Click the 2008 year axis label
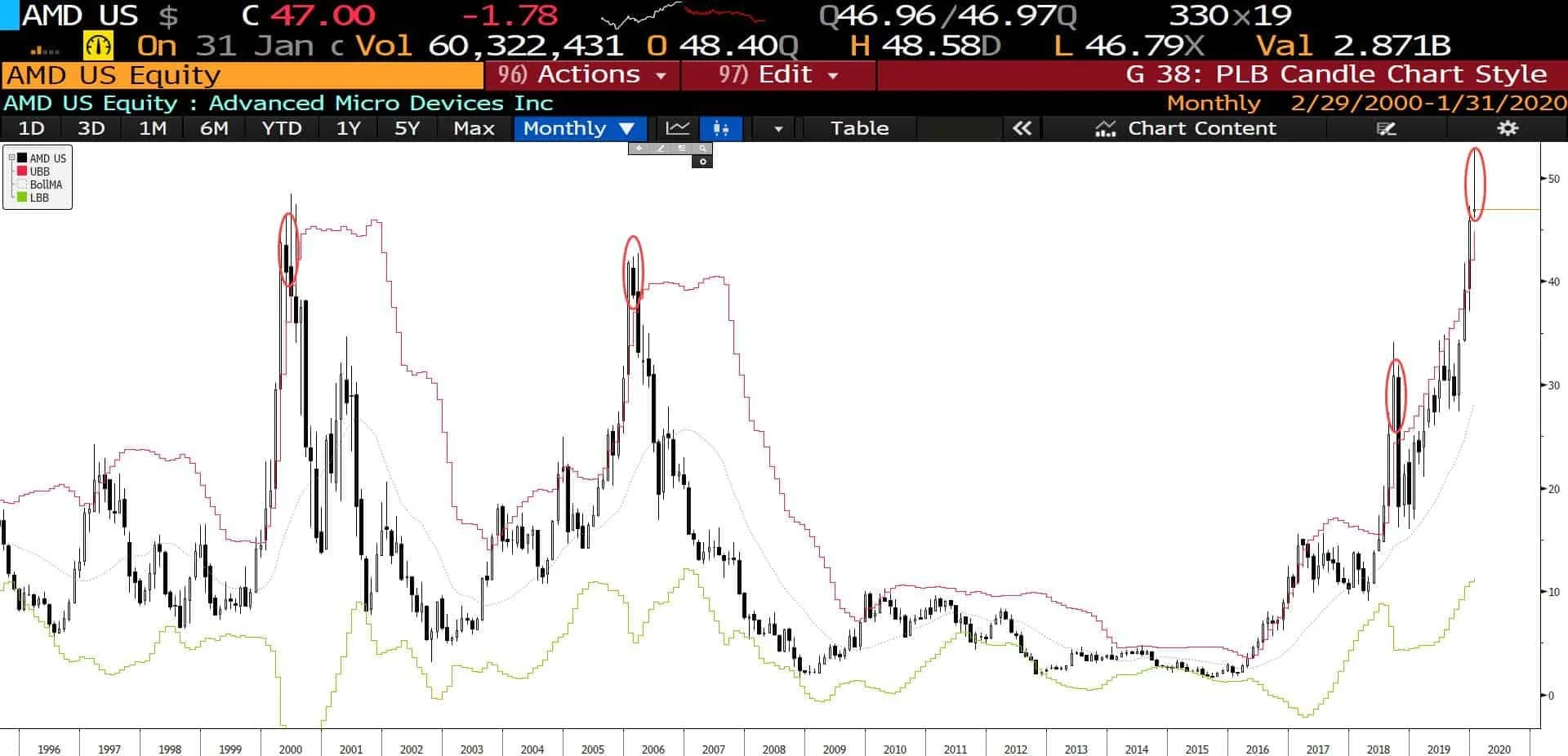 [x=773, y=749]
